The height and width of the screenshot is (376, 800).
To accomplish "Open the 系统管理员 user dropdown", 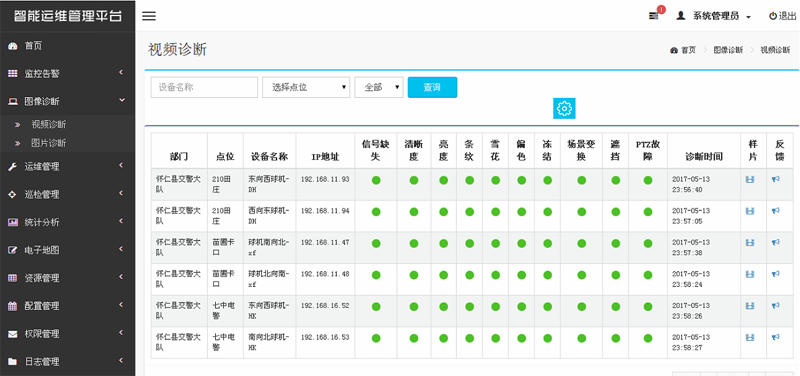I will 713,16.
